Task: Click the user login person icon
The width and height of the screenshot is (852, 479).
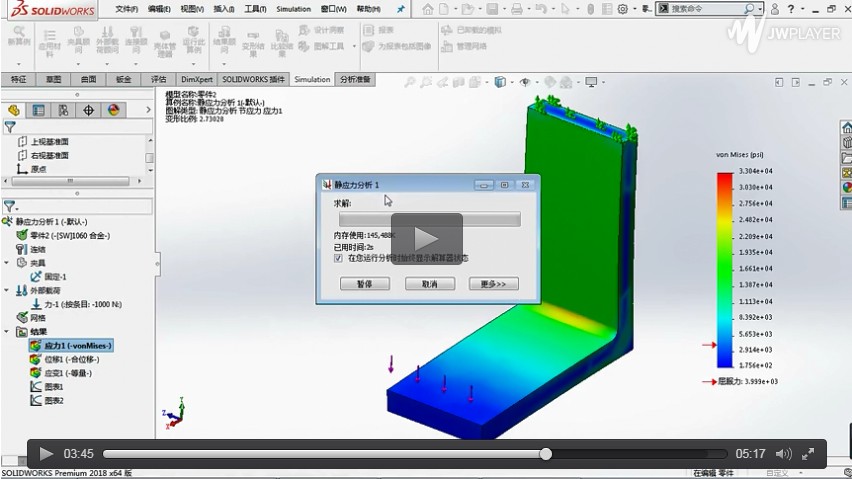Action: (774, 9)
